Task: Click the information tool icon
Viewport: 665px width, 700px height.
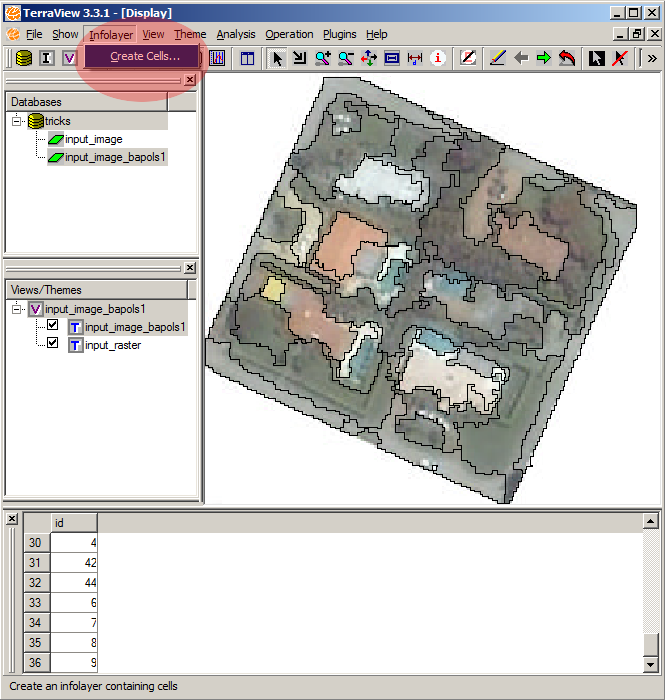Action: coord(437,58)
